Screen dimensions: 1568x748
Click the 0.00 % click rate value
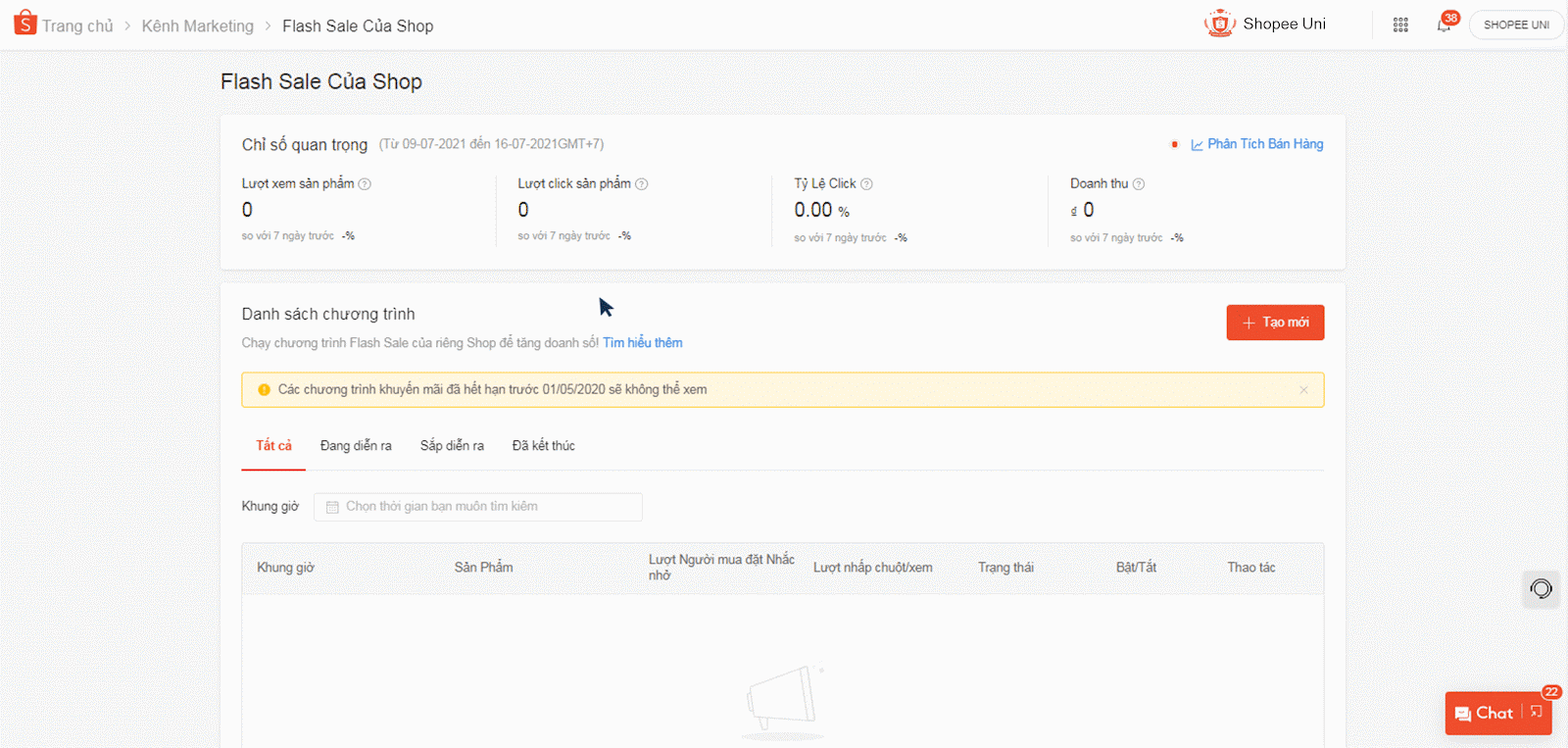coord(821,211)
